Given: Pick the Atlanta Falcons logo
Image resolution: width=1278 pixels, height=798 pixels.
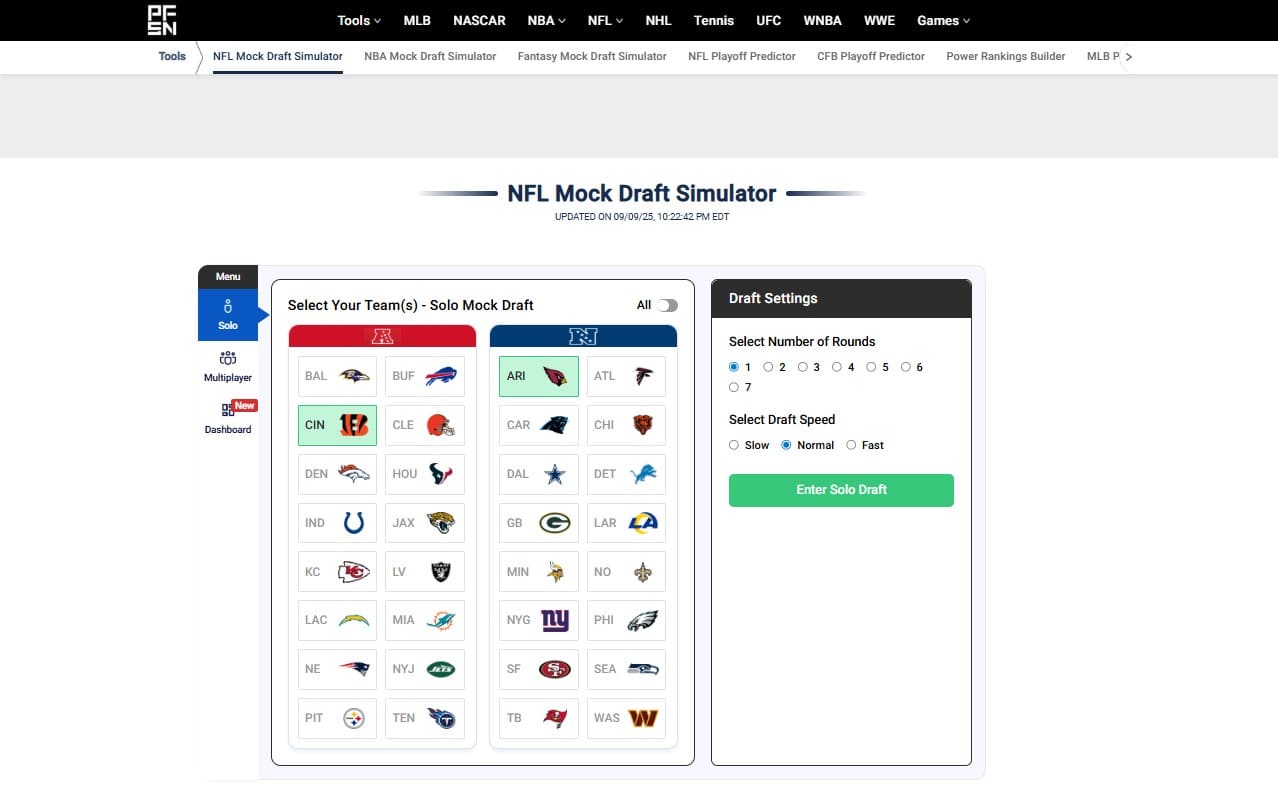Looking at the screenshot, I should click(644, 377).
